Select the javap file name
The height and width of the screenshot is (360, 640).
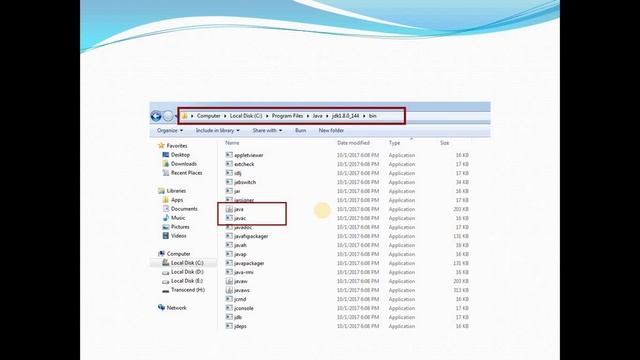pos(240,254)
